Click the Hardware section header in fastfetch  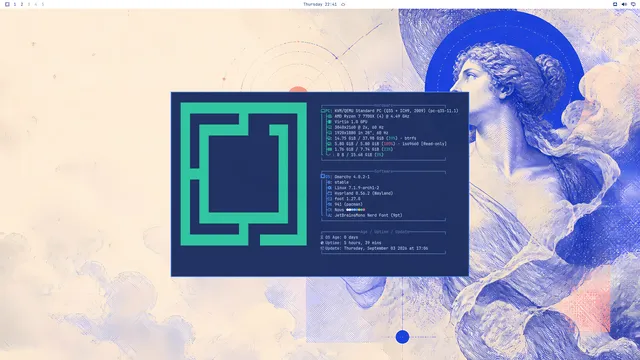point(383,106)
